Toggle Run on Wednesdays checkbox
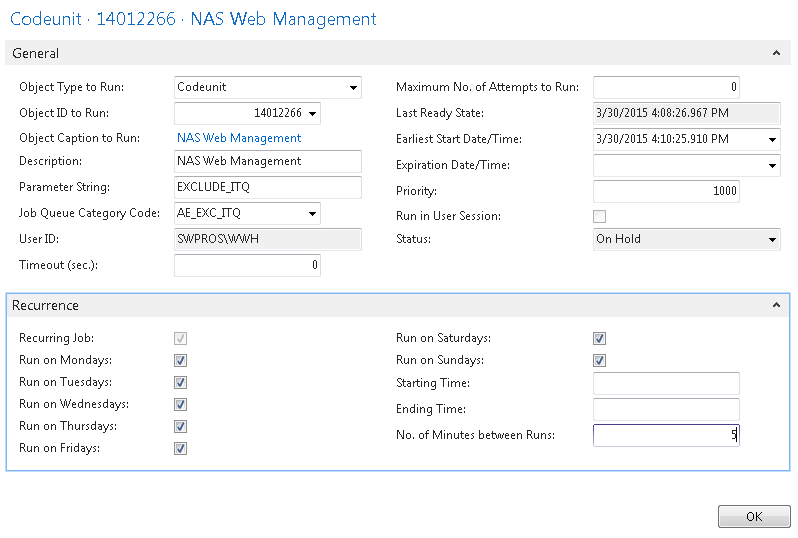The image size is (798, 538). coord(181,405)
